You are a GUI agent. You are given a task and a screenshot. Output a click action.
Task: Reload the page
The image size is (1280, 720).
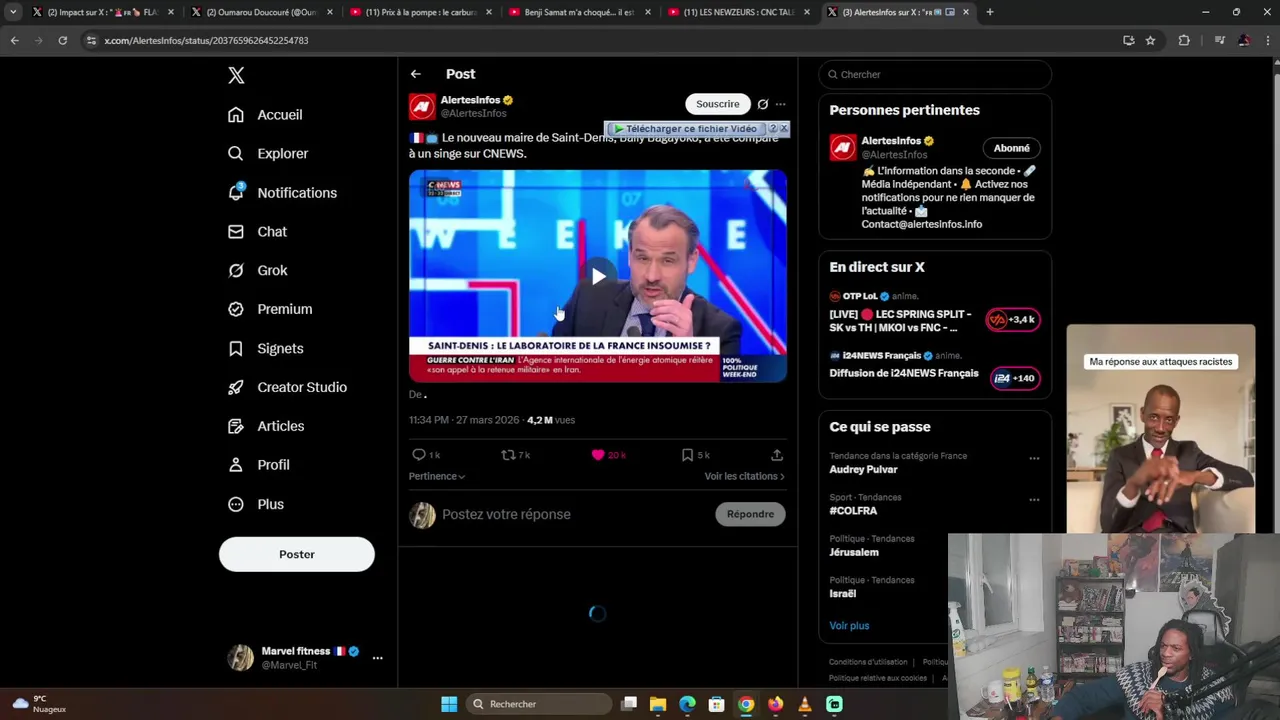[x=63, y=40]
